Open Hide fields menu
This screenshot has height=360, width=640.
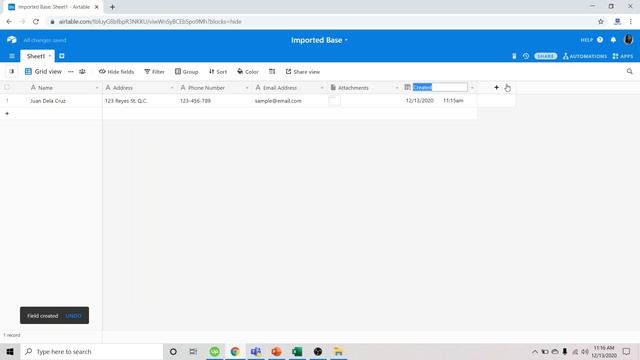point(116,71)
